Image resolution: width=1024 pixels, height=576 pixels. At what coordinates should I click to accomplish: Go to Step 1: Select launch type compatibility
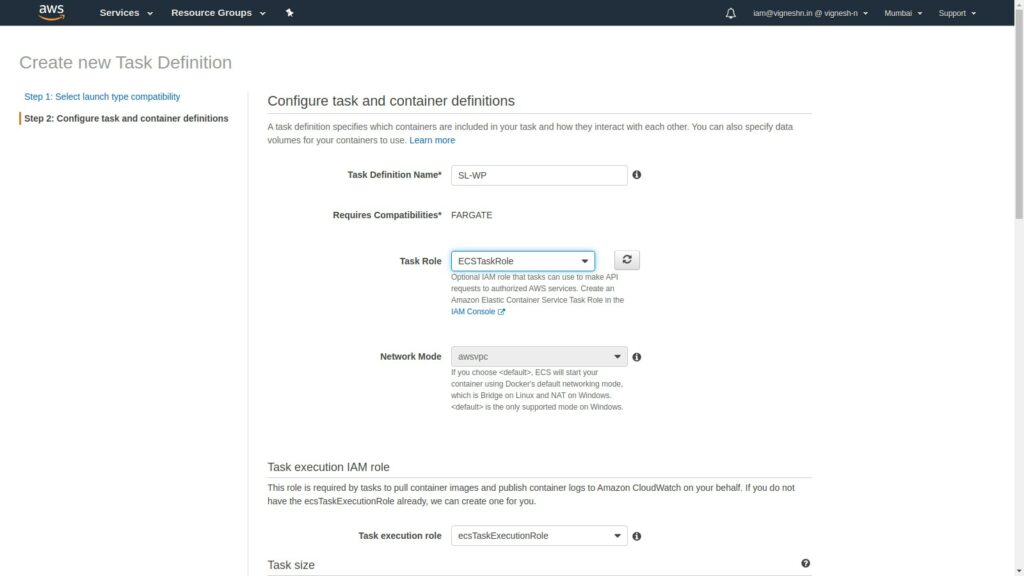coord(102,97)
